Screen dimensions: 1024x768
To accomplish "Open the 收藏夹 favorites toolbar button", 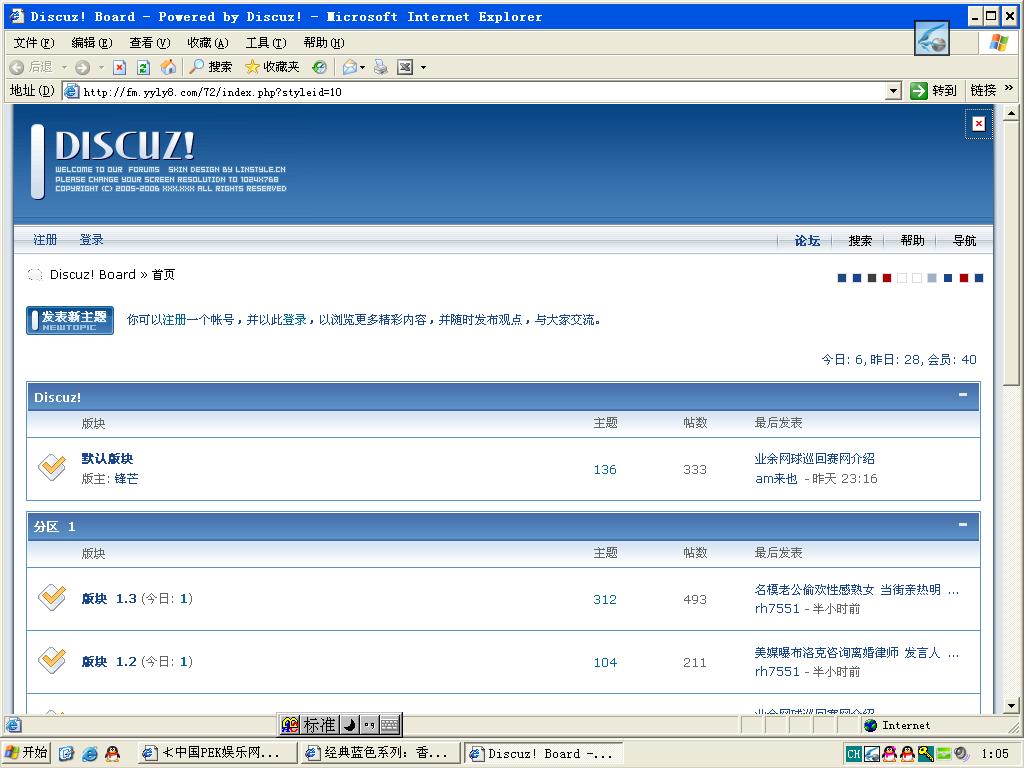I will (x=272, y=67).
